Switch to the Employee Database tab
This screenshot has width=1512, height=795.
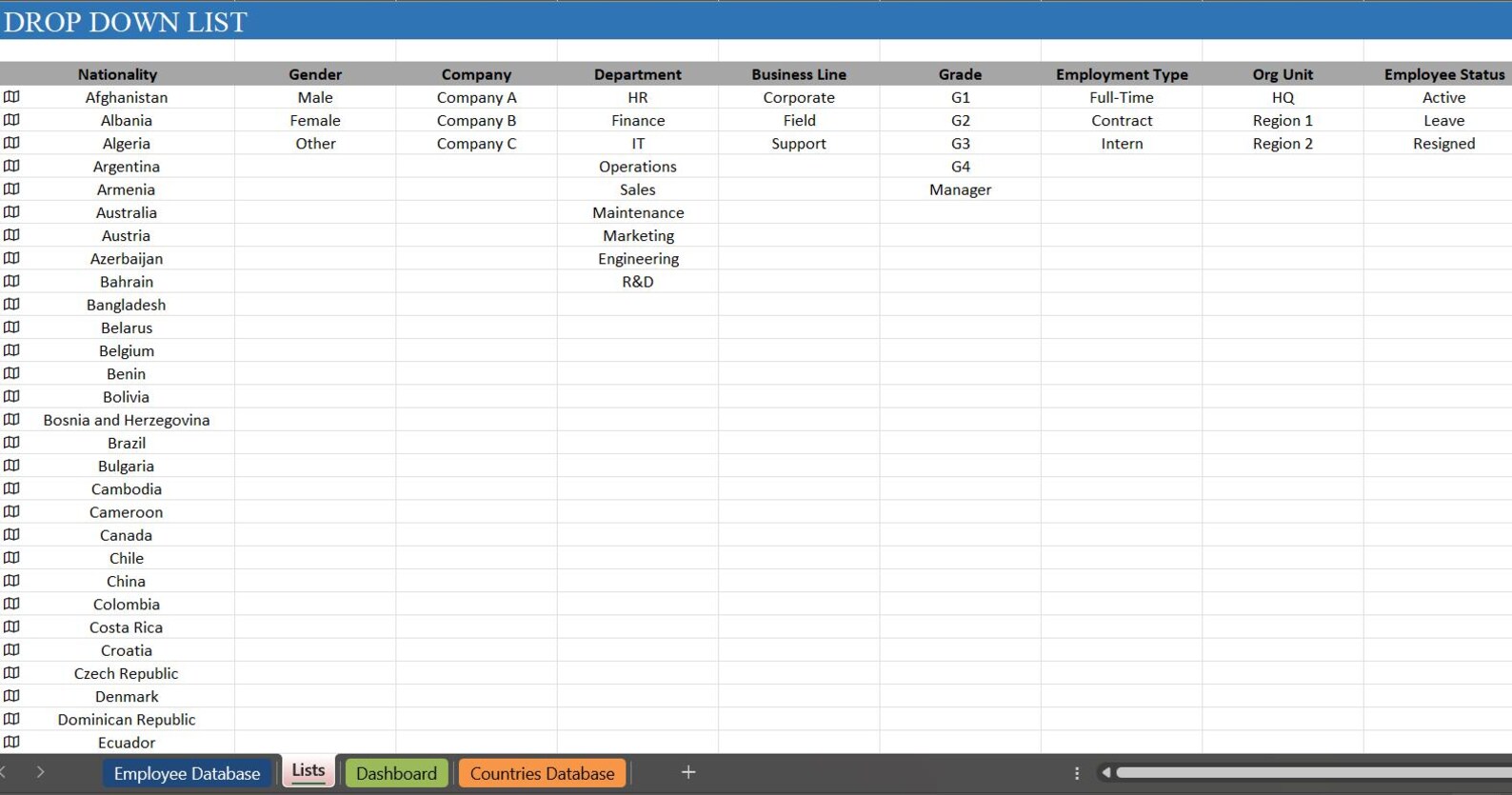(x=188, y=773)
